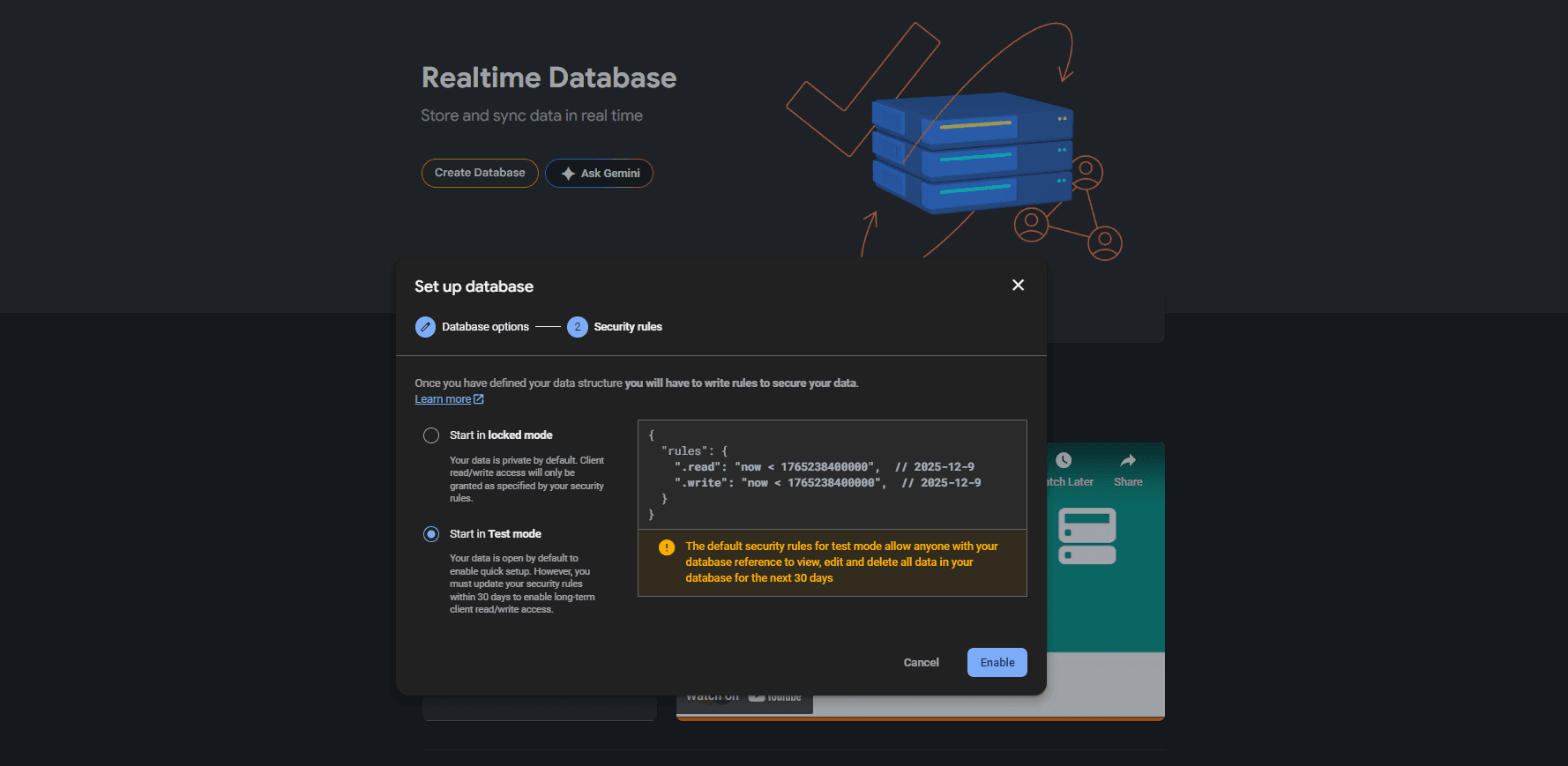The image size is (1568, 766).
Task: Click the Learn more external link icon
Action: click(479, 399)
